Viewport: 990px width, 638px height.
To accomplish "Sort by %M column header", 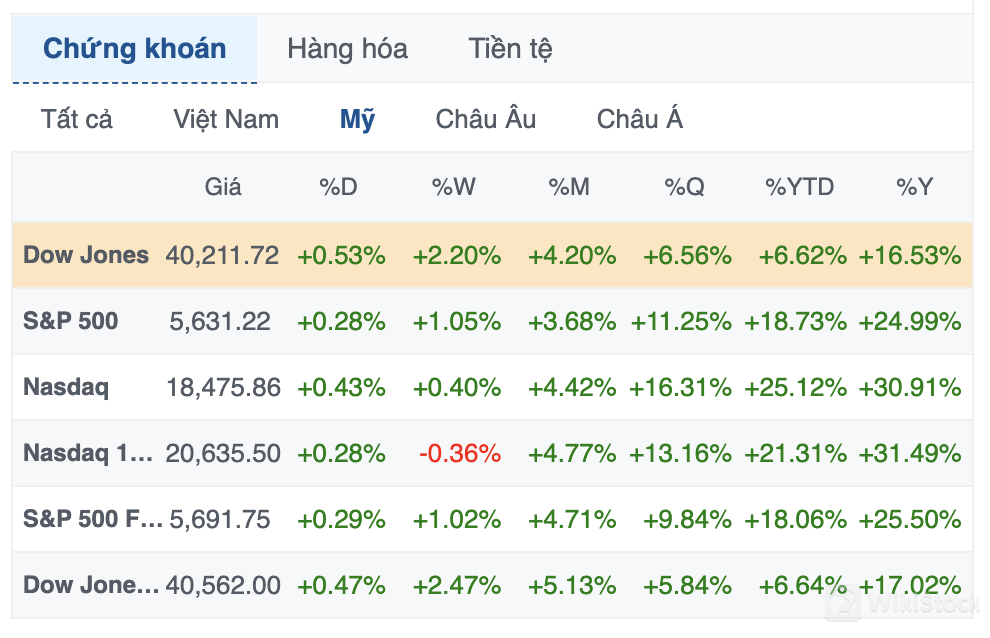I will point(569,187).
